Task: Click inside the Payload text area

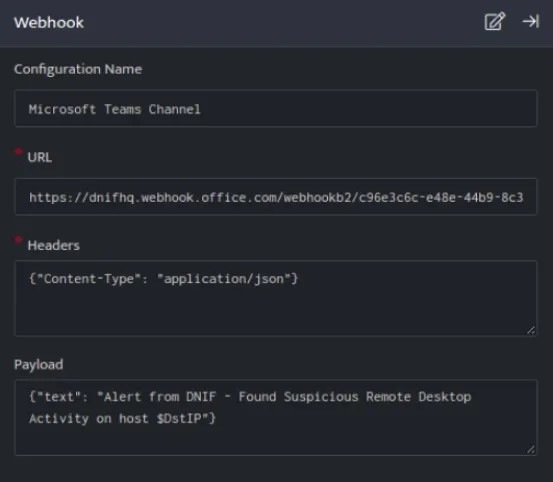Action: coord(276,417)
